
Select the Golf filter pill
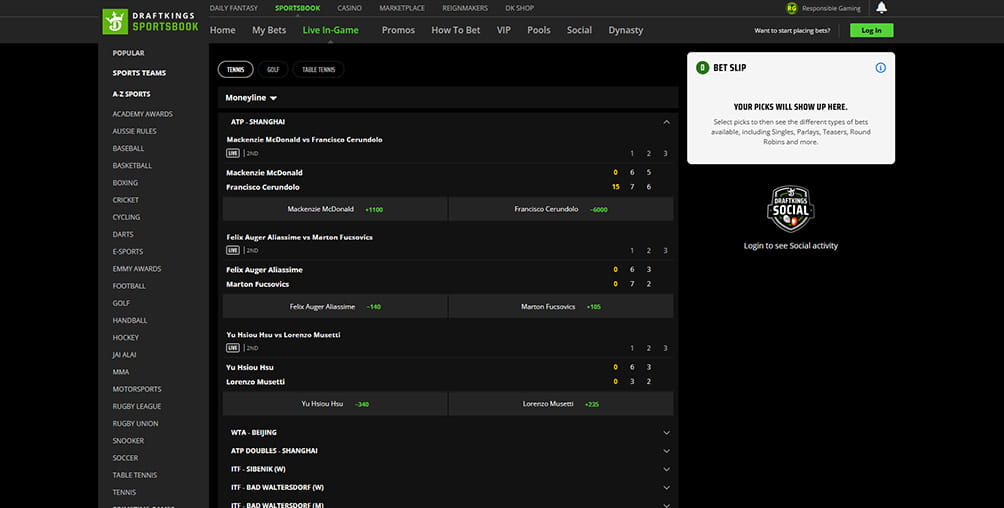pos(273,70)
